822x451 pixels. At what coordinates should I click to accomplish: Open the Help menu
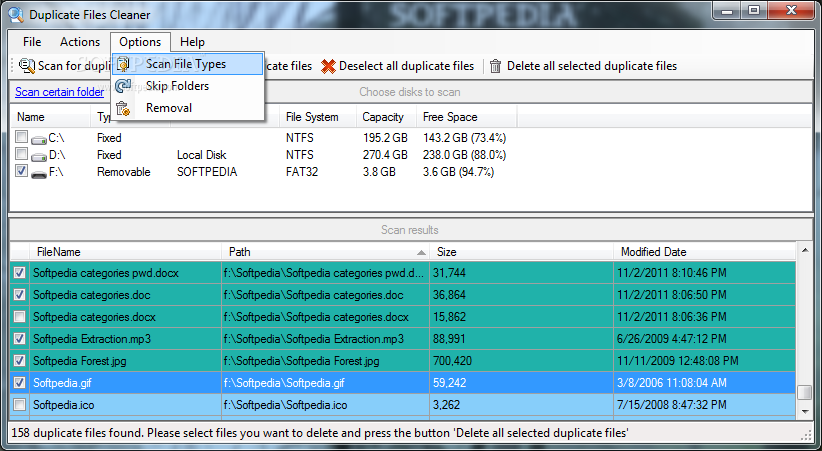[x=192, y=42]
